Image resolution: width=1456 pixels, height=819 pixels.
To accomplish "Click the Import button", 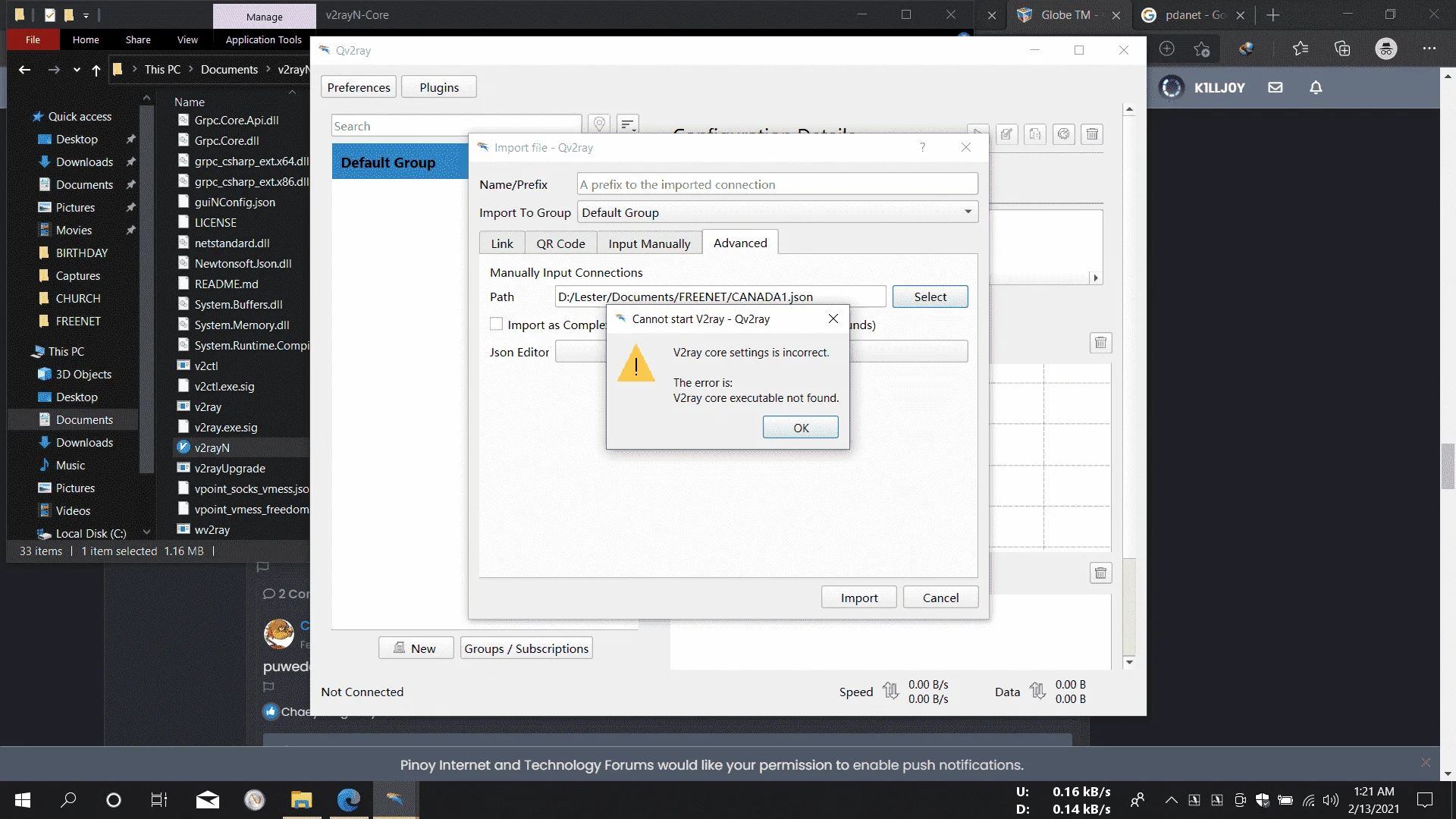I will click(859, 598).
